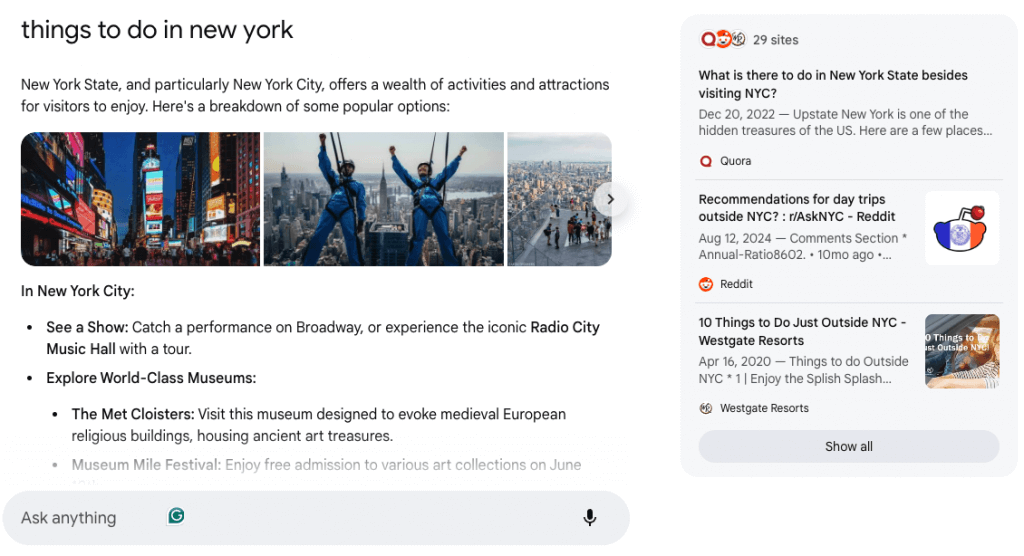Open the Reddit AskNYC snoo thumbnail
1024x556 pixels.
point(962,228)
